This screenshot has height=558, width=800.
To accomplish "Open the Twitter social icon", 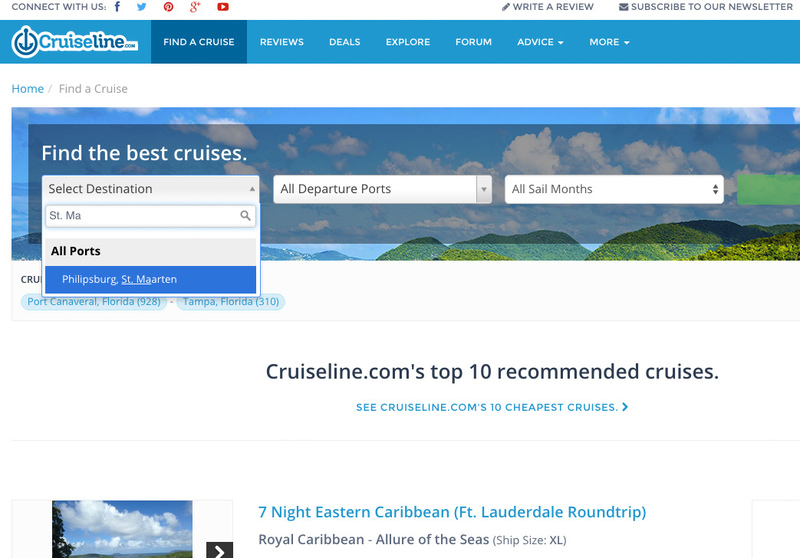I will pos(142,7).
